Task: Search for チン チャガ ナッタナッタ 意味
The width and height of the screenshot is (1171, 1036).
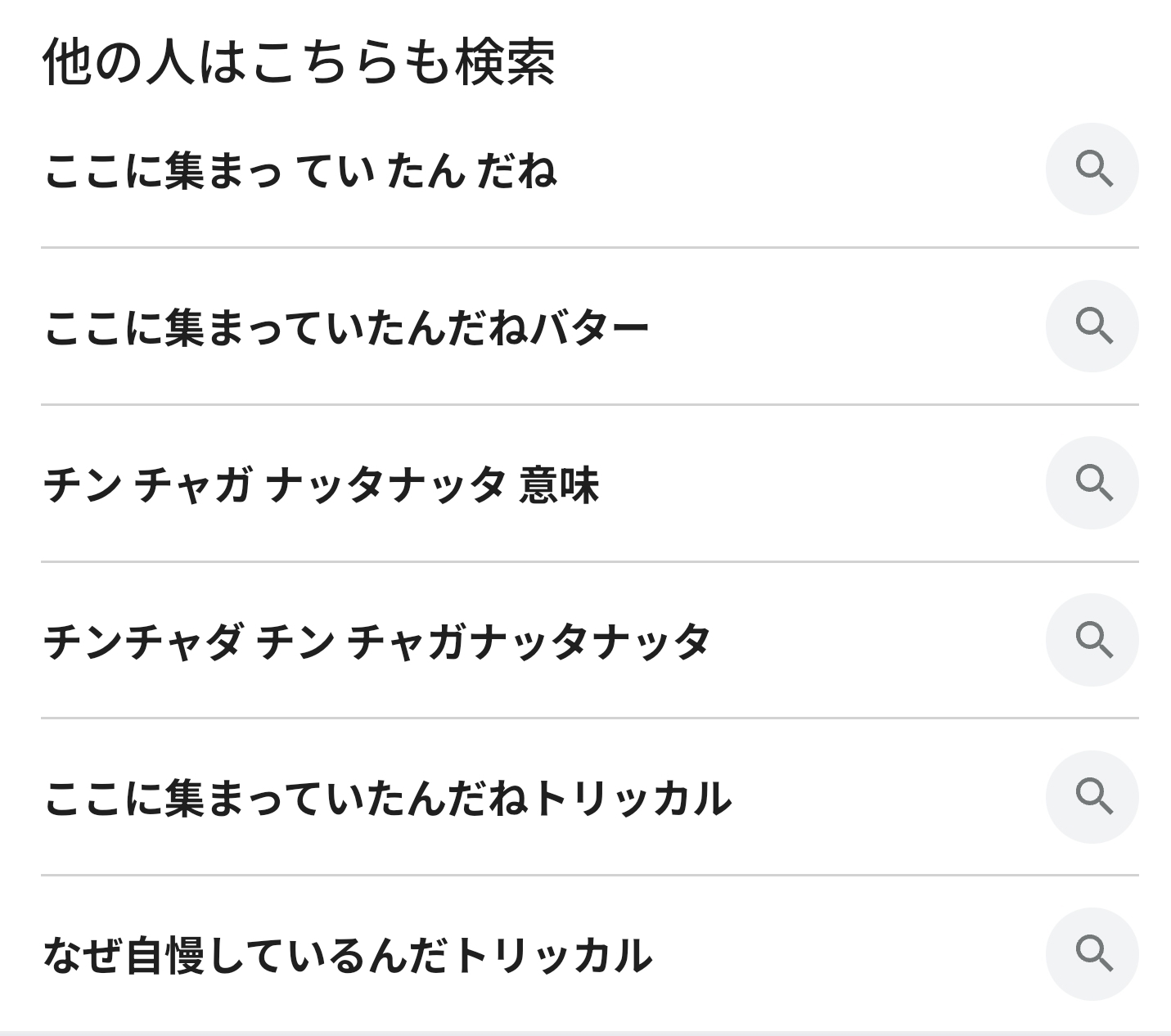Action: pyautogui.click(x=321, y=484)
